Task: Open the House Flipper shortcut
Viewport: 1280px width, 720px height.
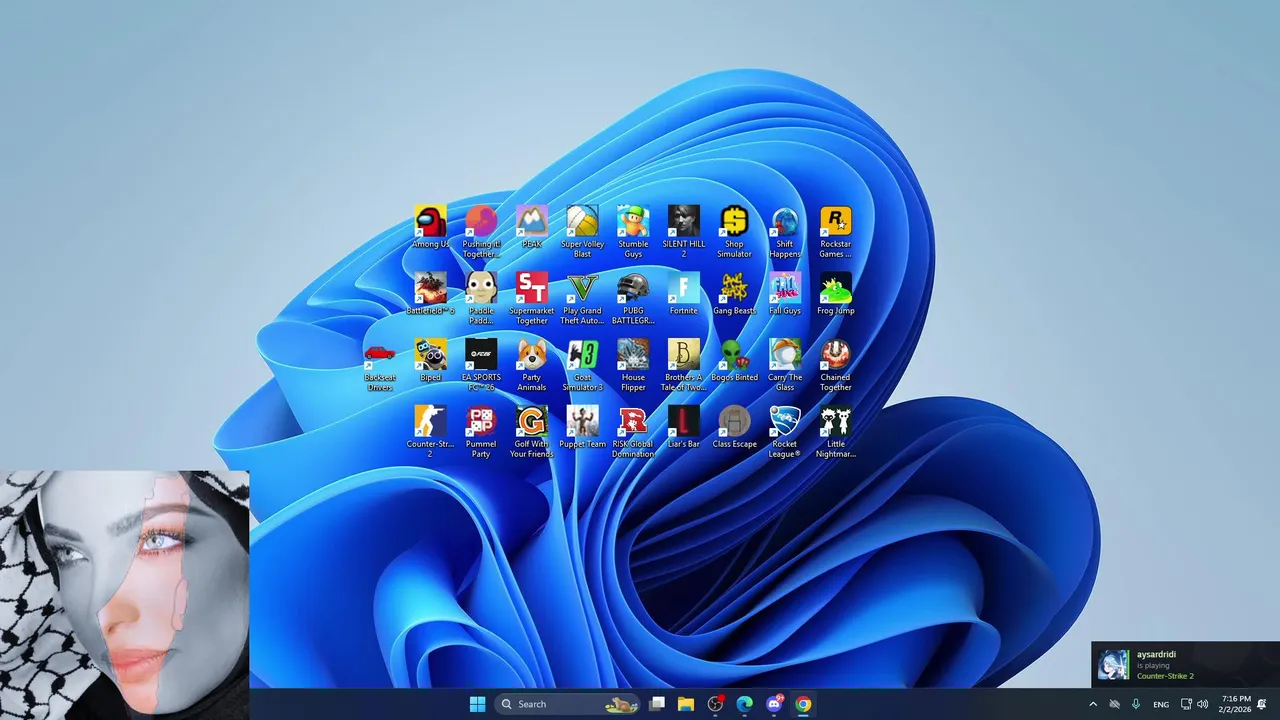Action: click(633, 365)
